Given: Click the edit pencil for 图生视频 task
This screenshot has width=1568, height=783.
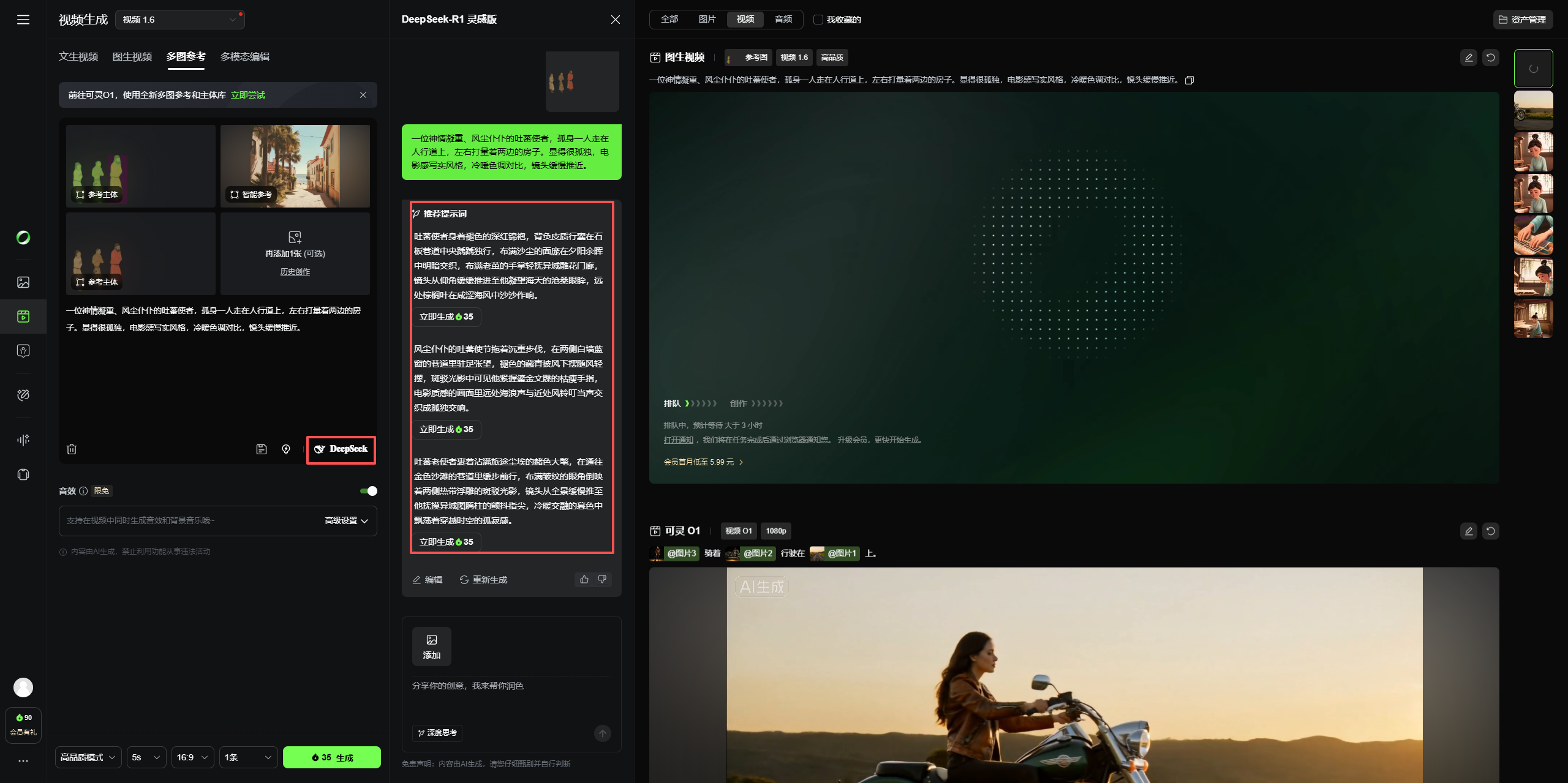Looking at the screenshot, I should (1468, 58).
